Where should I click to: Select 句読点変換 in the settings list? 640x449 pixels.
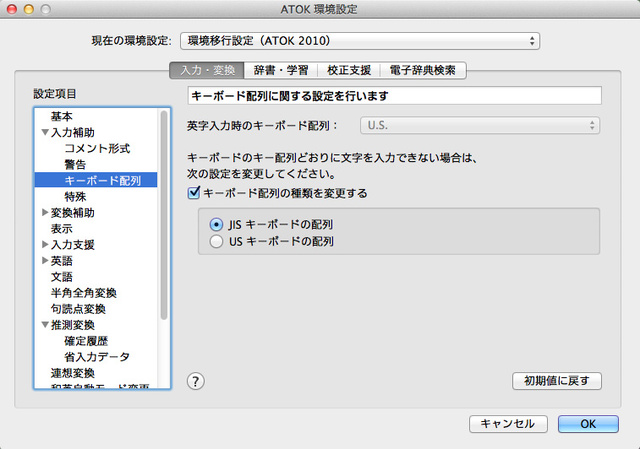78,309
